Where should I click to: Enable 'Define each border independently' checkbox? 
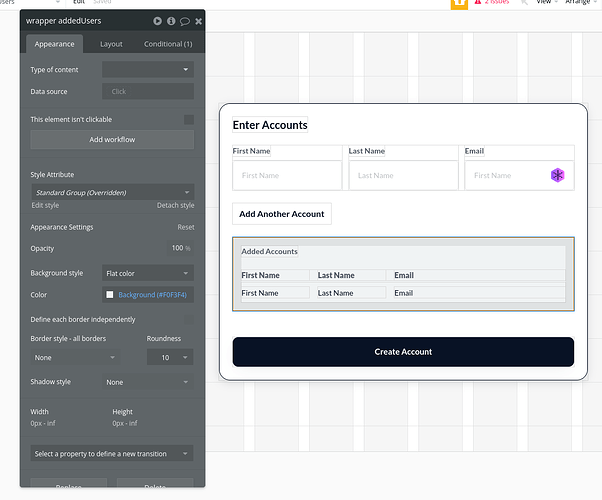[x=189, y=320]
